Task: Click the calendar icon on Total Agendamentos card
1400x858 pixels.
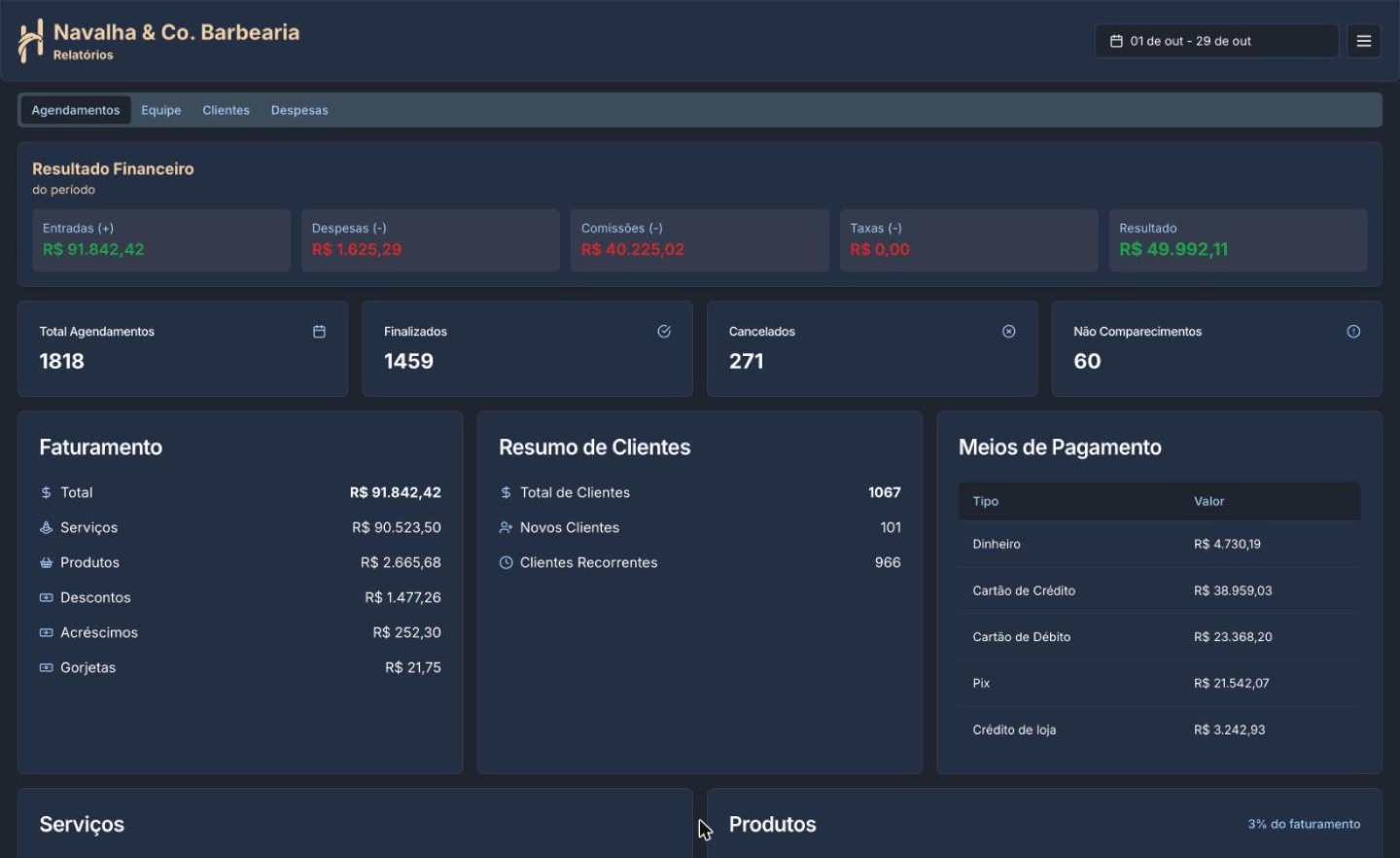Action: point(319,332)
